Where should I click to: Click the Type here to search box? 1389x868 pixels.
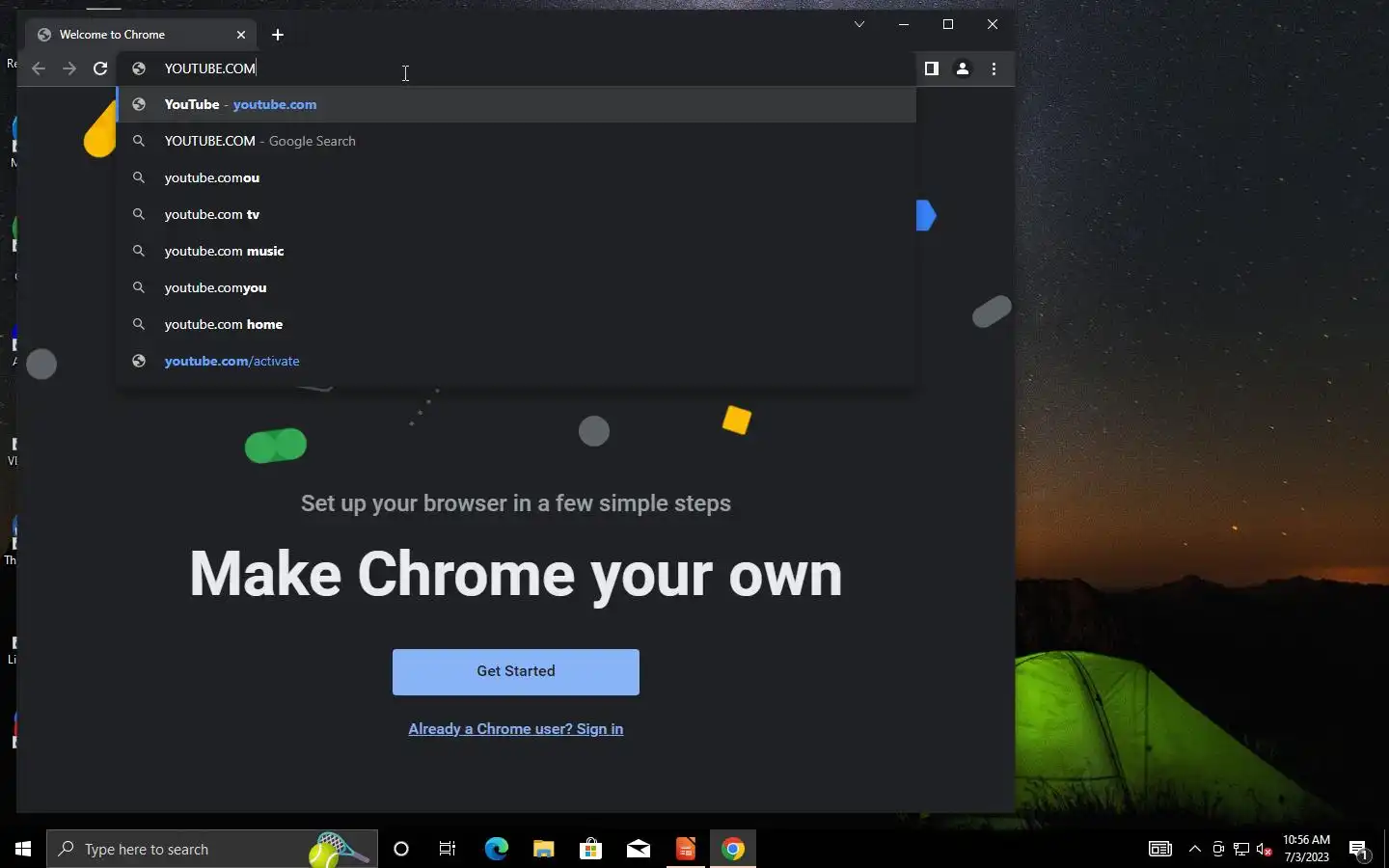[x=212, y=849]
